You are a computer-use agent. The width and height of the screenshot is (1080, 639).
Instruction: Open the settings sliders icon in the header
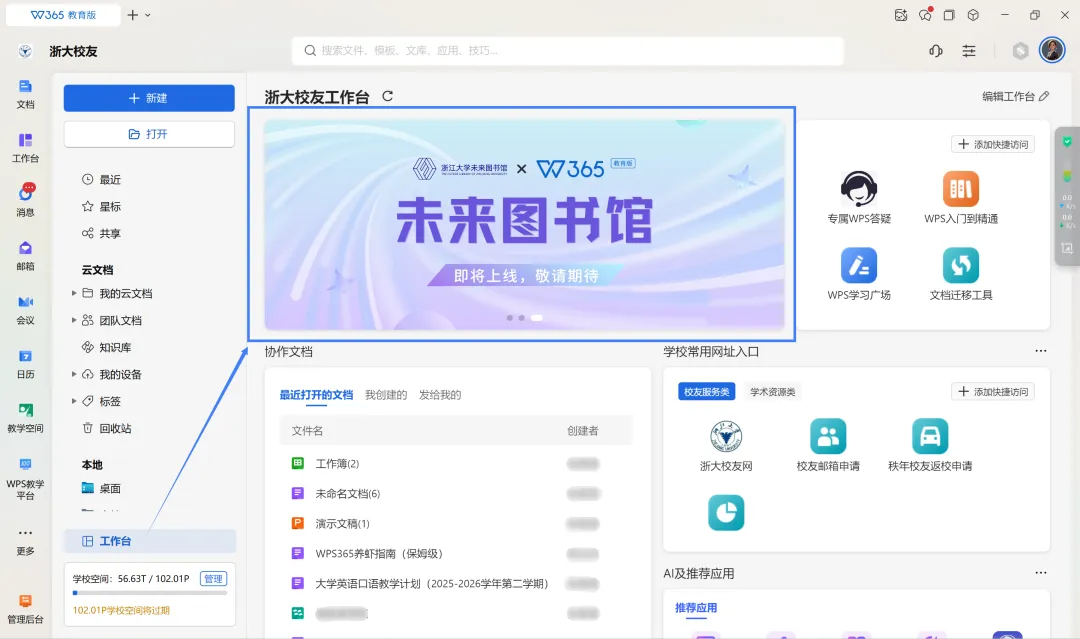(968, 51)
